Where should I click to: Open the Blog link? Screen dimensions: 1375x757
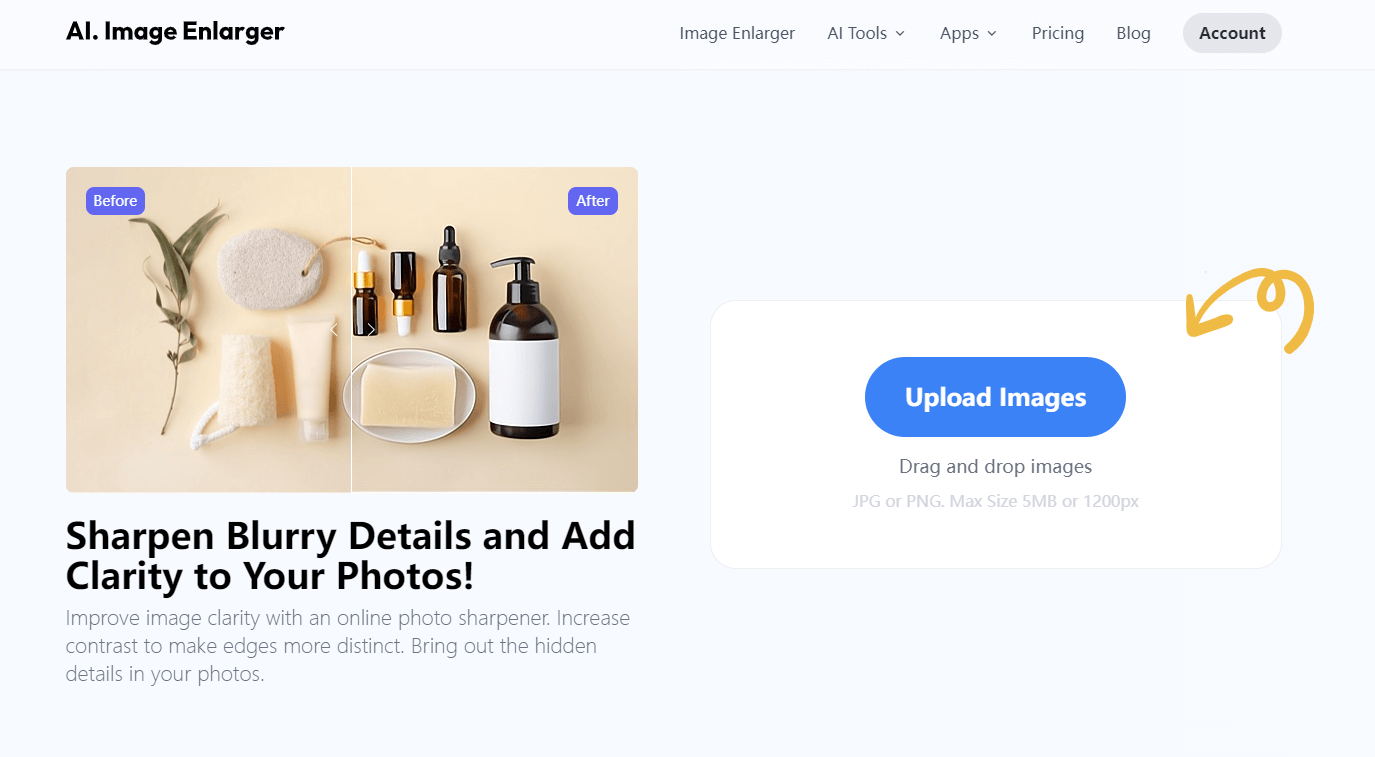(1133, 33)
